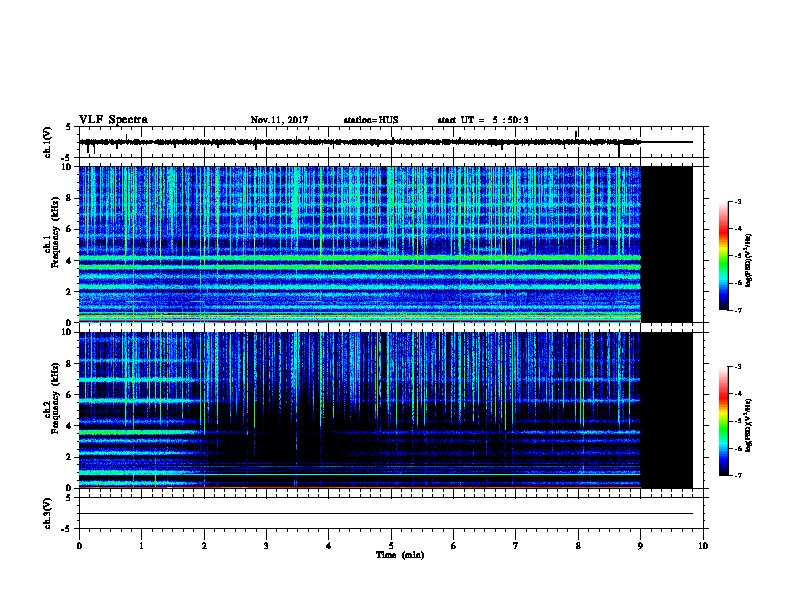
Task: Click the bright 4 kHz band in ch.1 spectrogram
Action: click(360, 258)
